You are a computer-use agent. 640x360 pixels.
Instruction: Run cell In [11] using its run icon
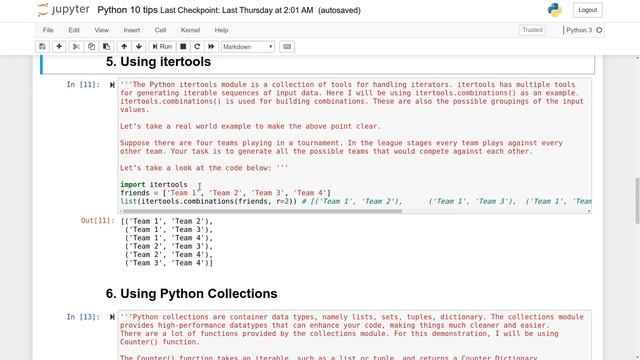click(x=112, y=85)
